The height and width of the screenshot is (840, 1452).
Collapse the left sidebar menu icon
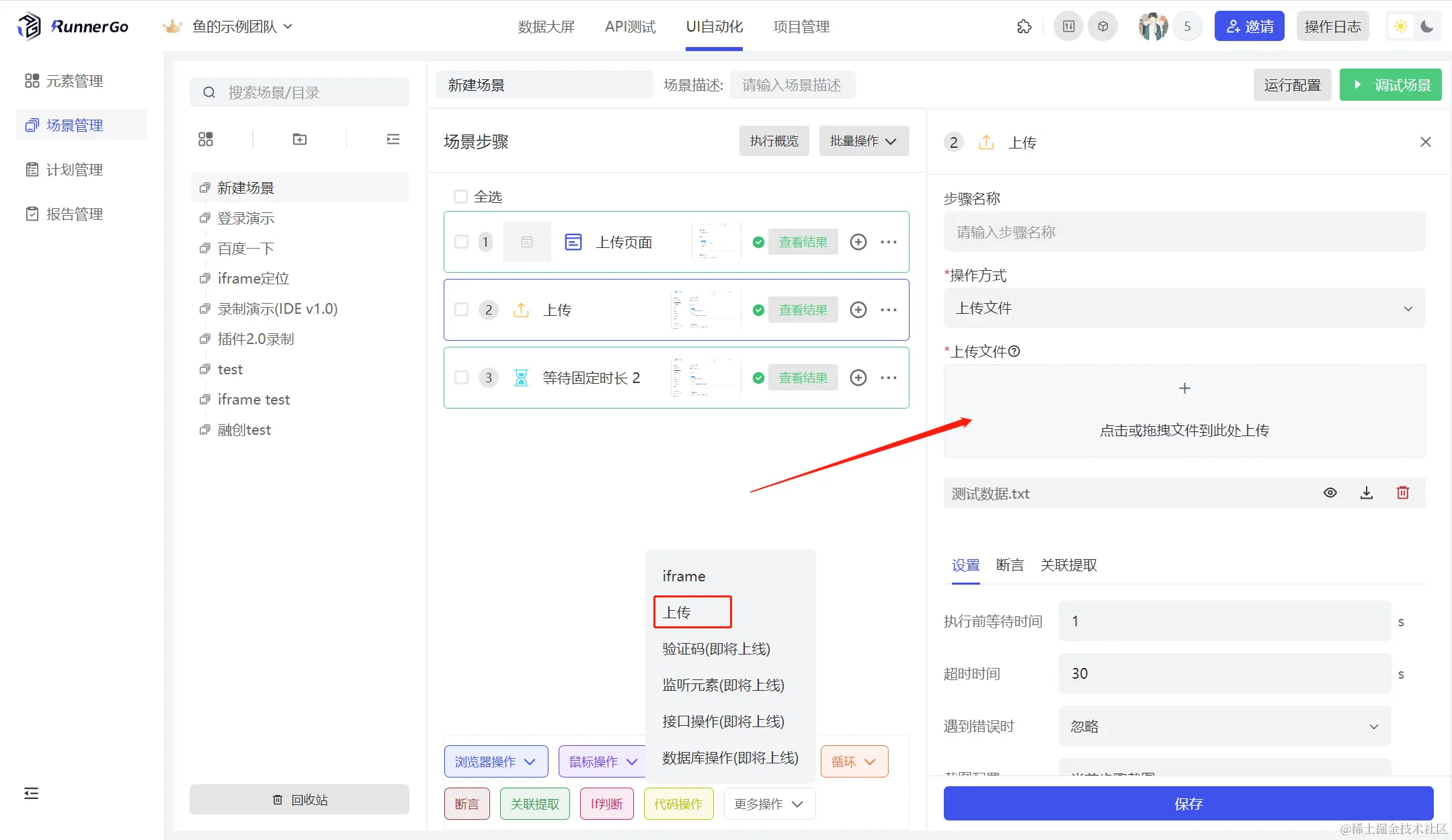click(31, 793)
